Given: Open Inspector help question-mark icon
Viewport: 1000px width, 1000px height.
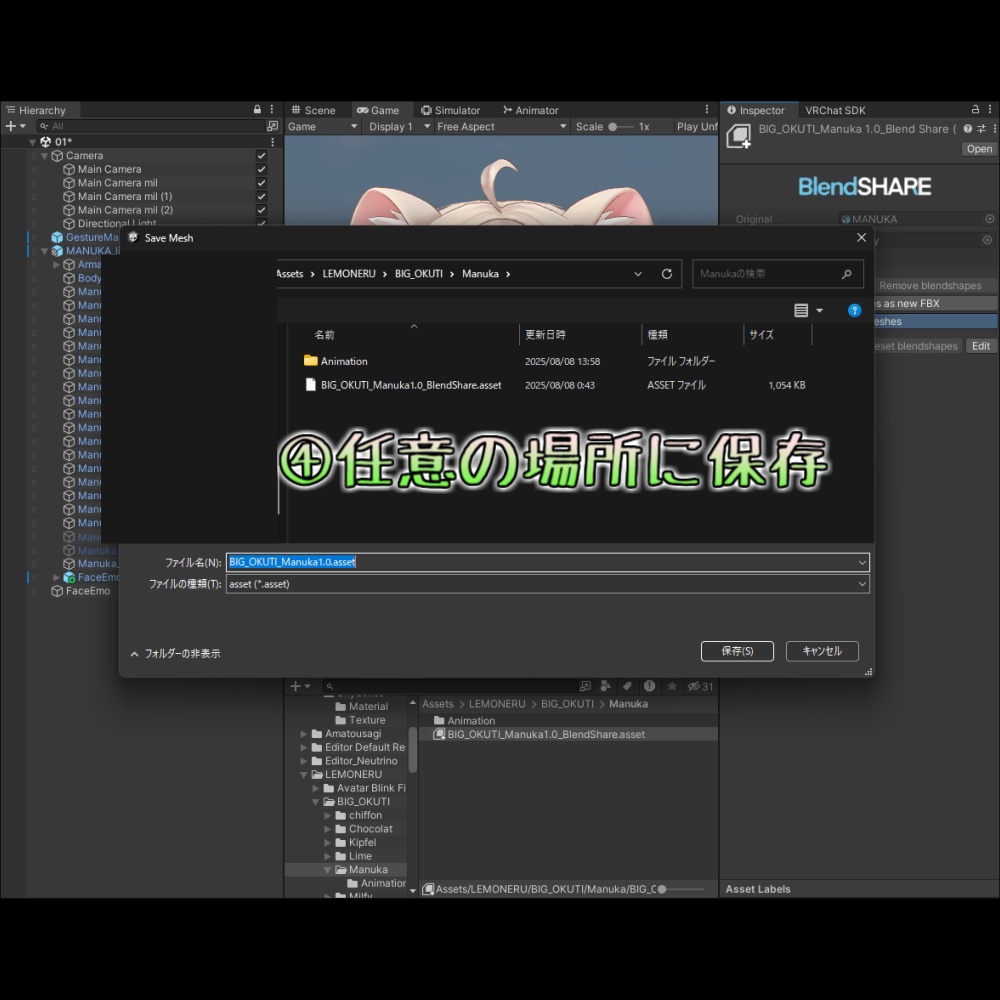Looking at the screenshot, I should coord(967,129).
